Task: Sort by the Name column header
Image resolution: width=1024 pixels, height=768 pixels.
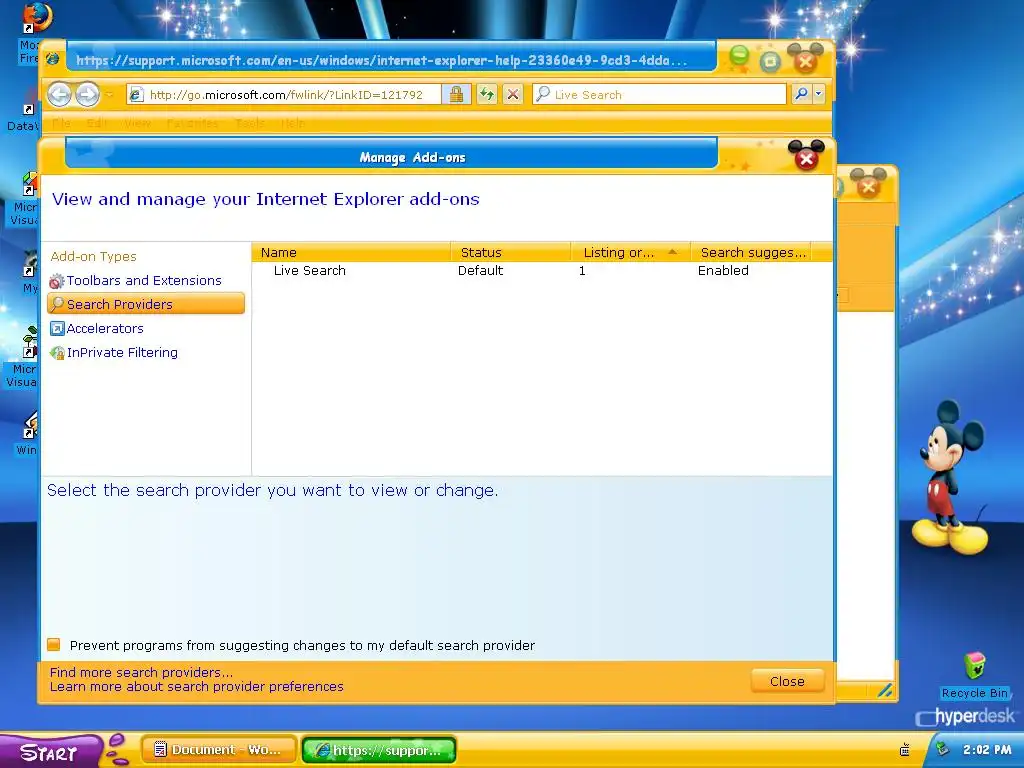Action: (351, 252)
